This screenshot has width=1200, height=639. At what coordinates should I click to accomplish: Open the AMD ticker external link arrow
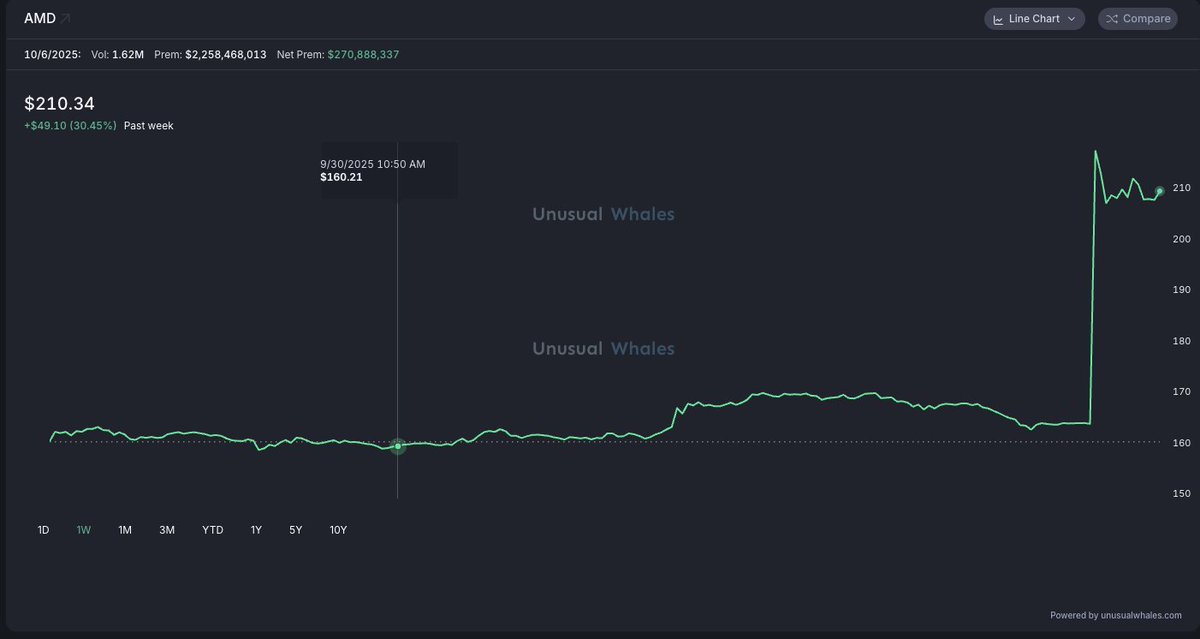pyautogui.click(x=65, y=19)
